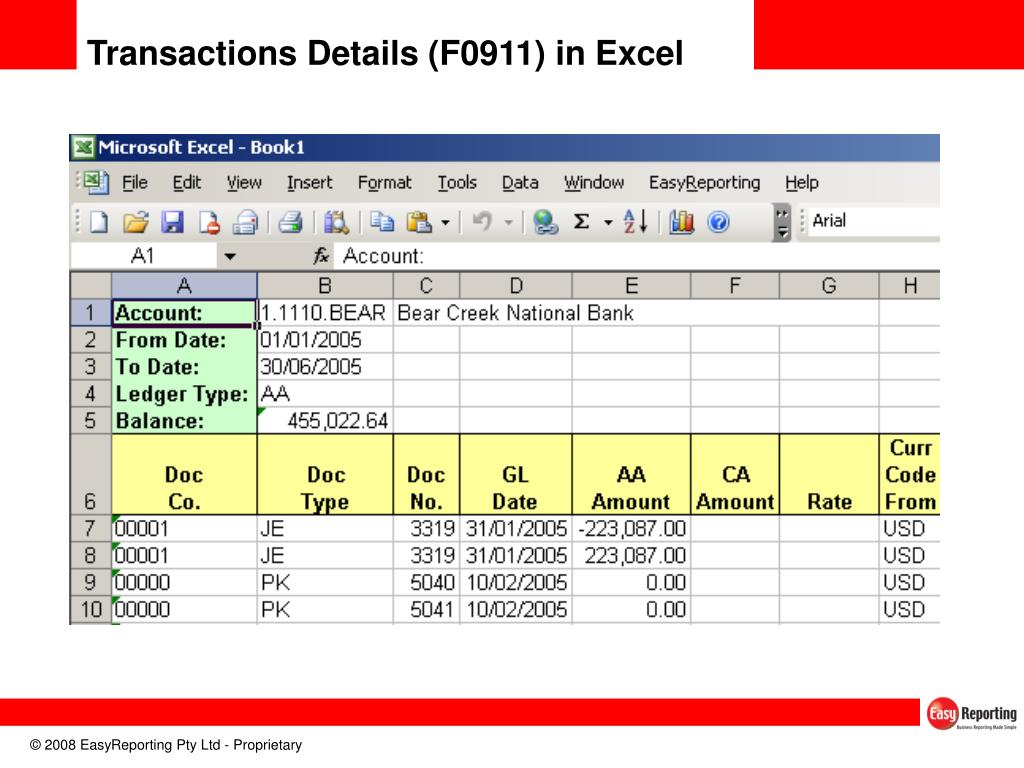This screenshot has height=768, width=1024.
Task: Click Doc No. 5041 cell
Action: (426, 609)
